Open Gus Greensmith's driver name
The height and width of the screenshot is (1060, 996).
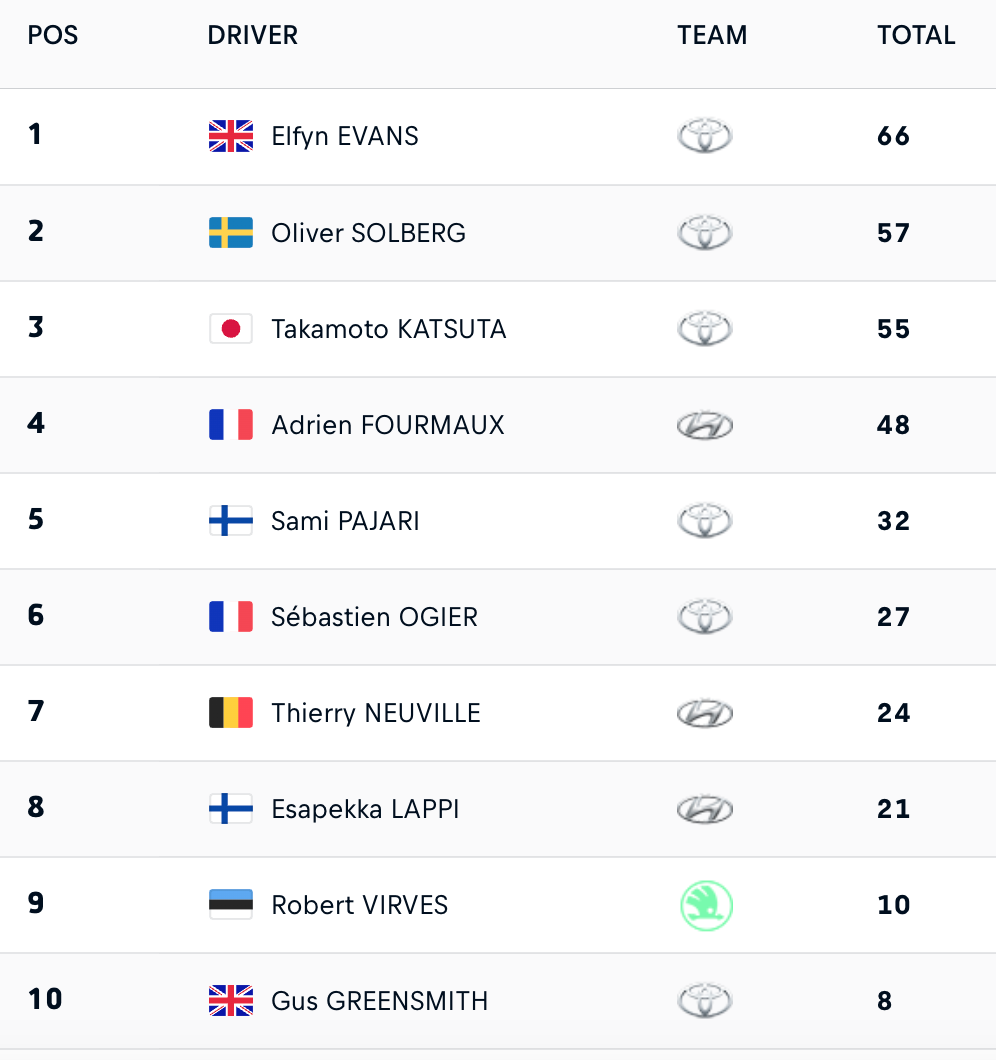[x=379, y=1001]
